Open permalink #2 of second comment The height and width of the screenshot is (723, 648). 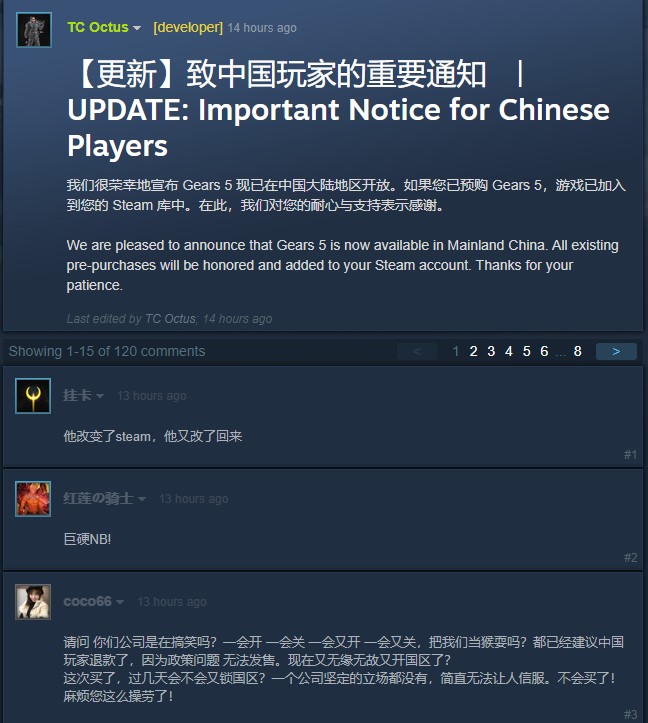630,558
